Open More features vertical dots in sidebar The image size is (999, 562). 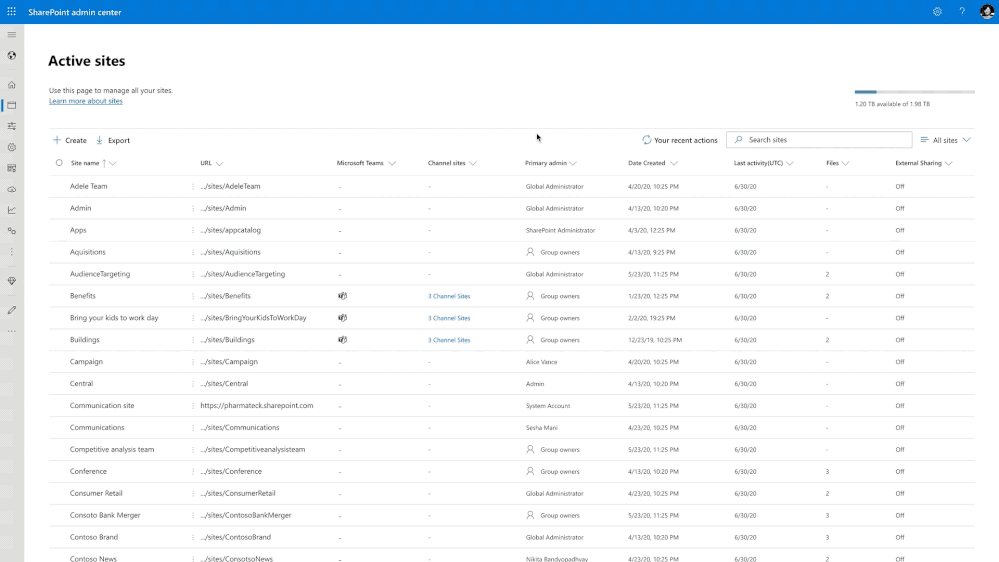coord(11,252)
